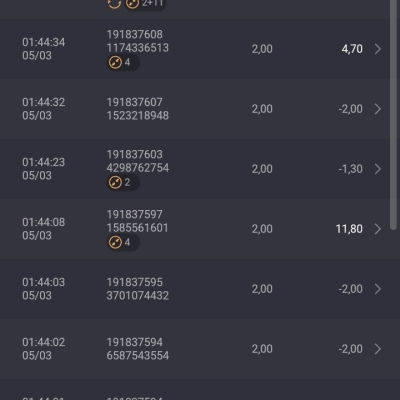Select round ID 191837608
Image resolution: width=400 pixels, height=400 pixels.
point(135,34)
